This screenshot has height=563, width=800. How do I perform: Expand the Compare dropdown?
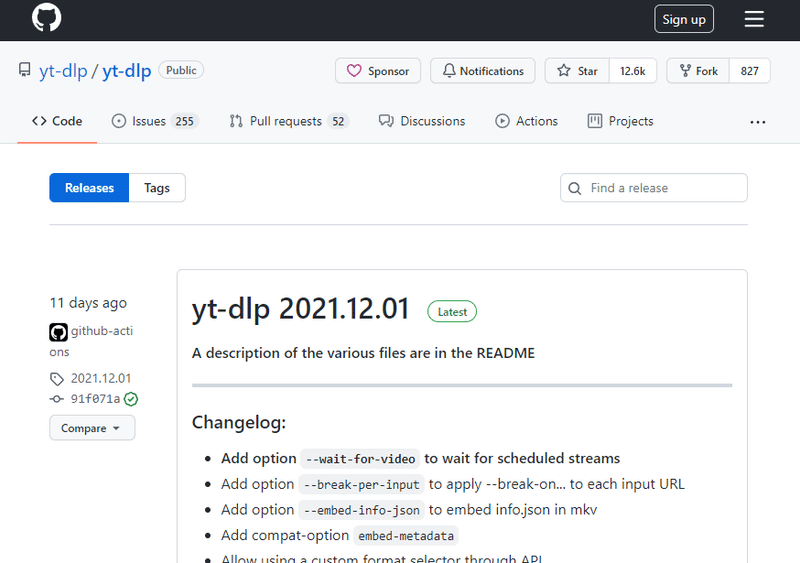pos(92,428)
